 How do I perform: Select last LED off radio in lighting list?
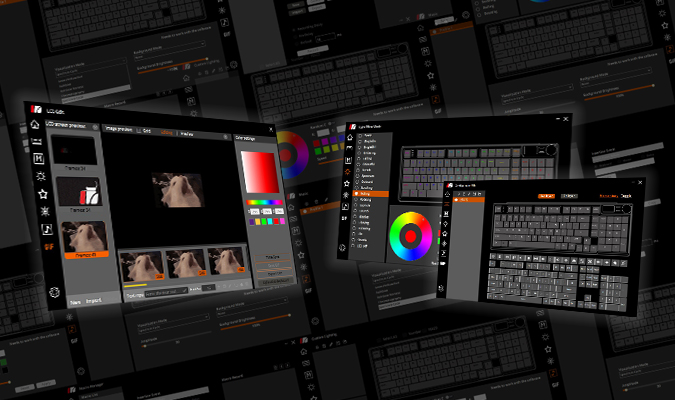(355, 246)
